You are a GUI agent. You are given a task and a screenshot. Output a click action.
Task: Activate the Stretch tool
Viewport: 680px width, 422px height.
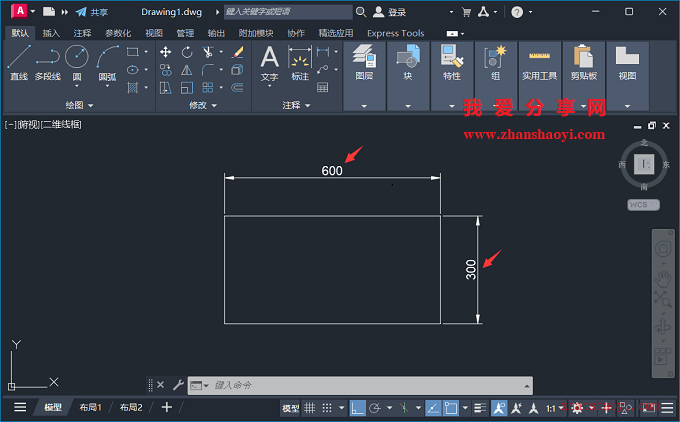[166, 88]
